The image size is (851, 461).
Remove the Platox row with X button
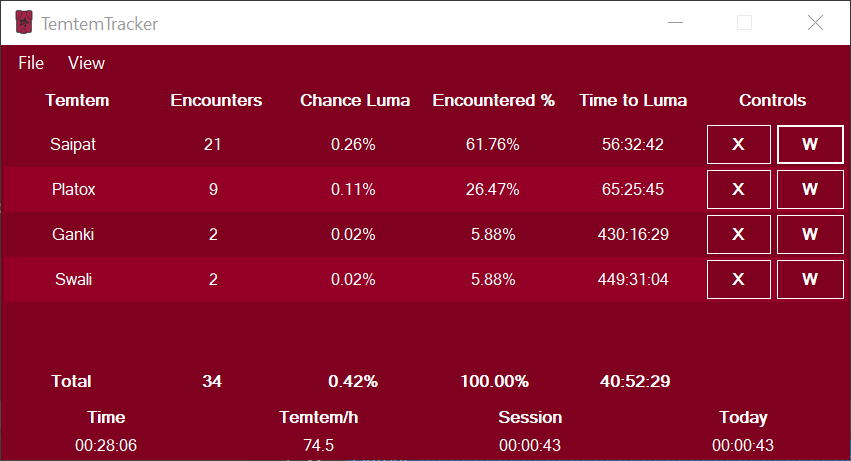click(x=739, y=190)
